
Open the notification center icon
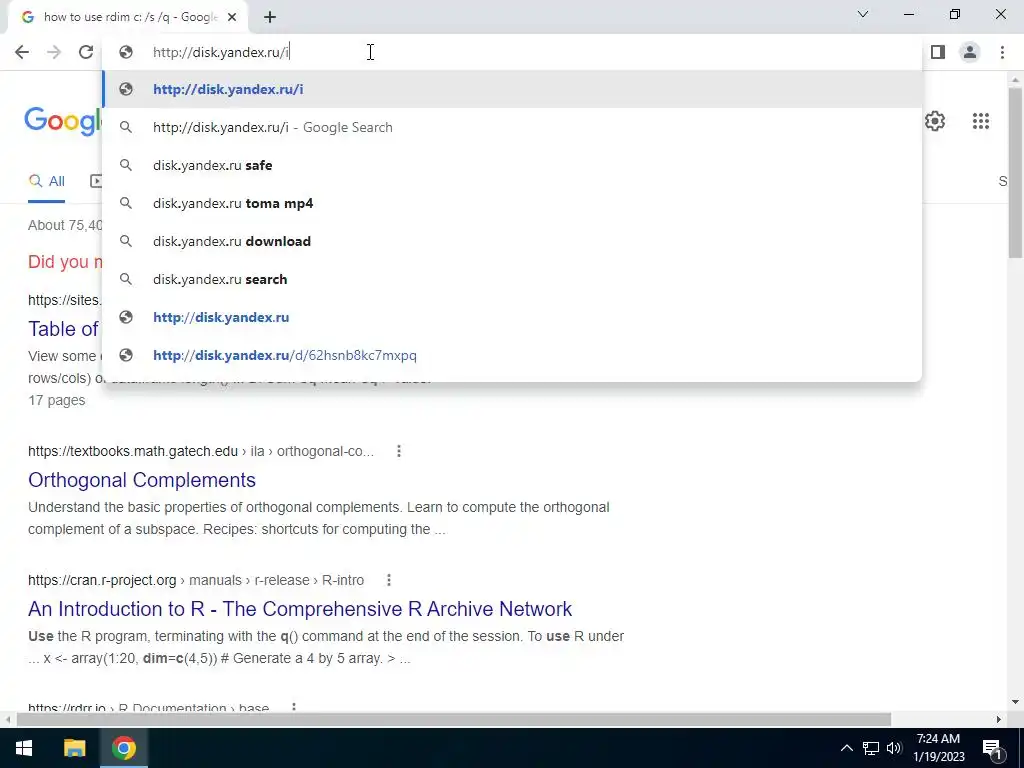pyautogui.click(x=992, y=748)
